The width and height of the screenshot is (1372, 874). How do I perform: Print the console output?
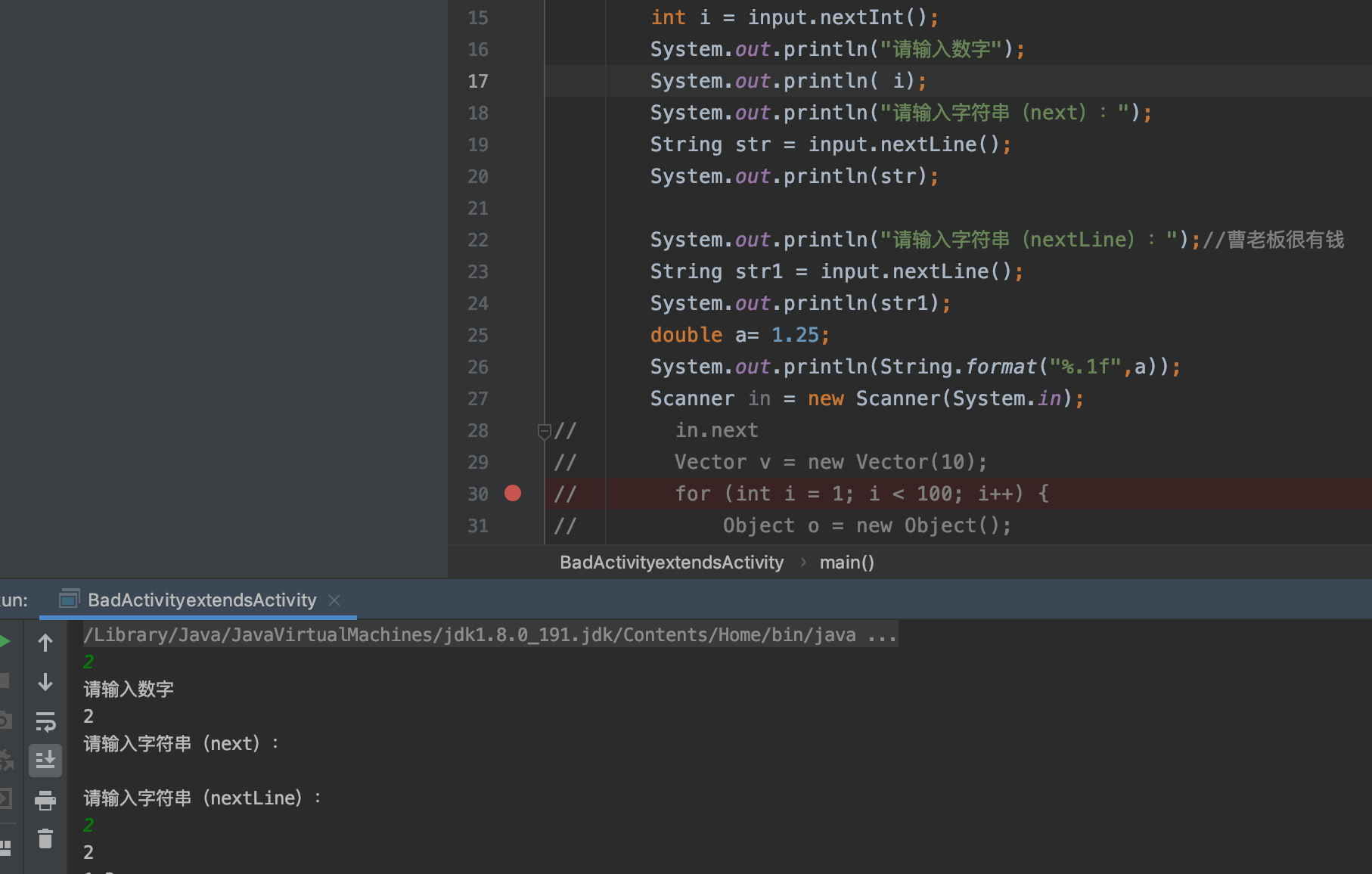pos(45,799)
